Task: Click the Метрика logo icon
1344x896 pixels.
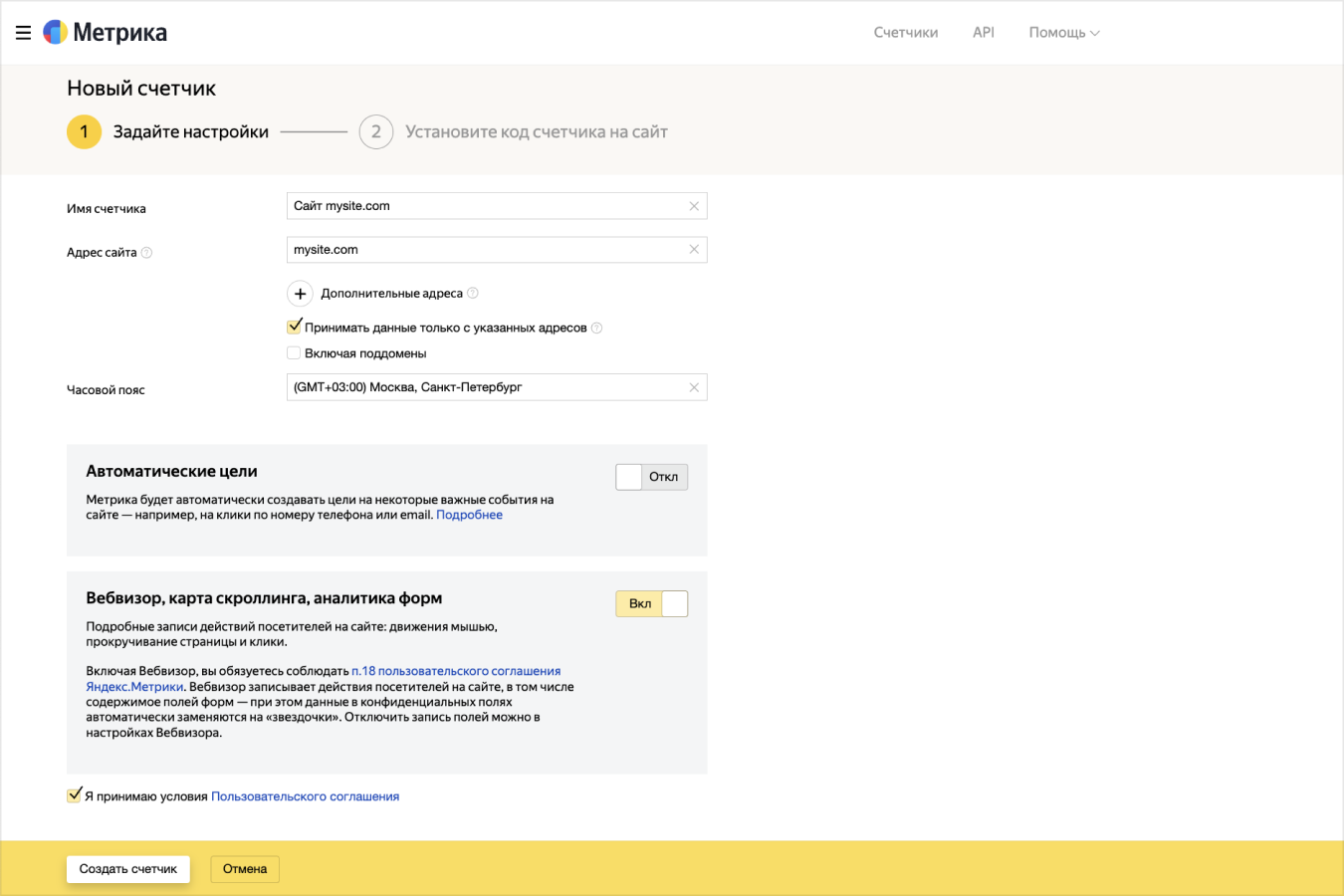Action: 56,32
